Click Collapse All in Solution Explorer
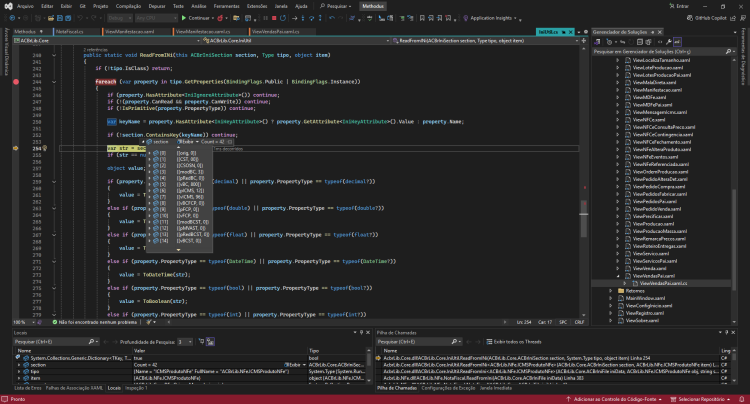This screenshot has width=750, height=404. click(640, 42)
